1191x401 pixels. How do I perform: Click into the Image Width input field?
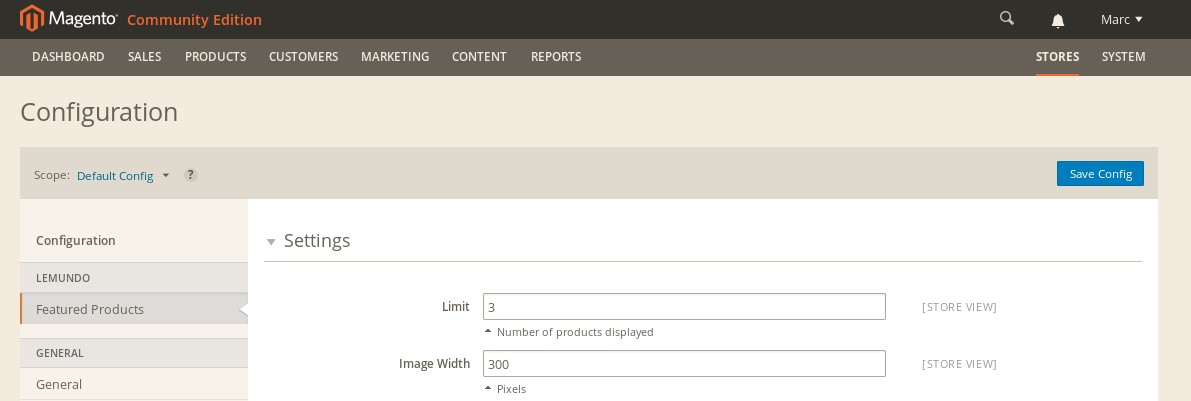tap(684, 364)
